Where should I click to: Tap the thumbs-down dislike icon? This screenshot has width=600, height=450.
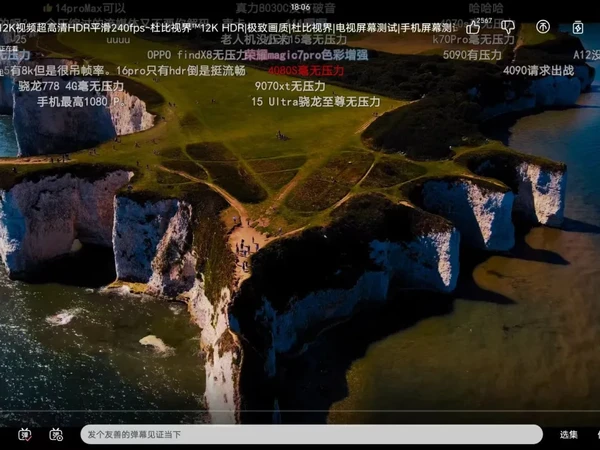[x=507, y=27]
